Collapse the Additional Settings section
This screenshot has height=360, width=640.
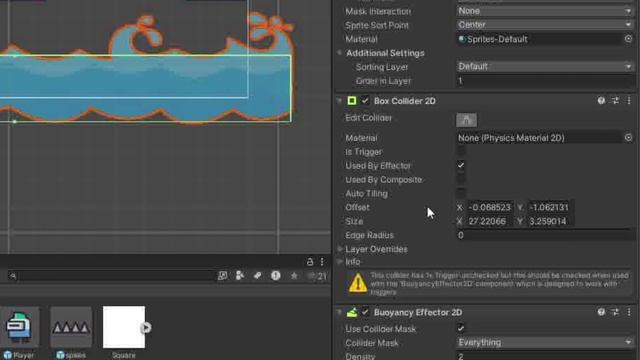pyautogui.click(x=340, y=53)
